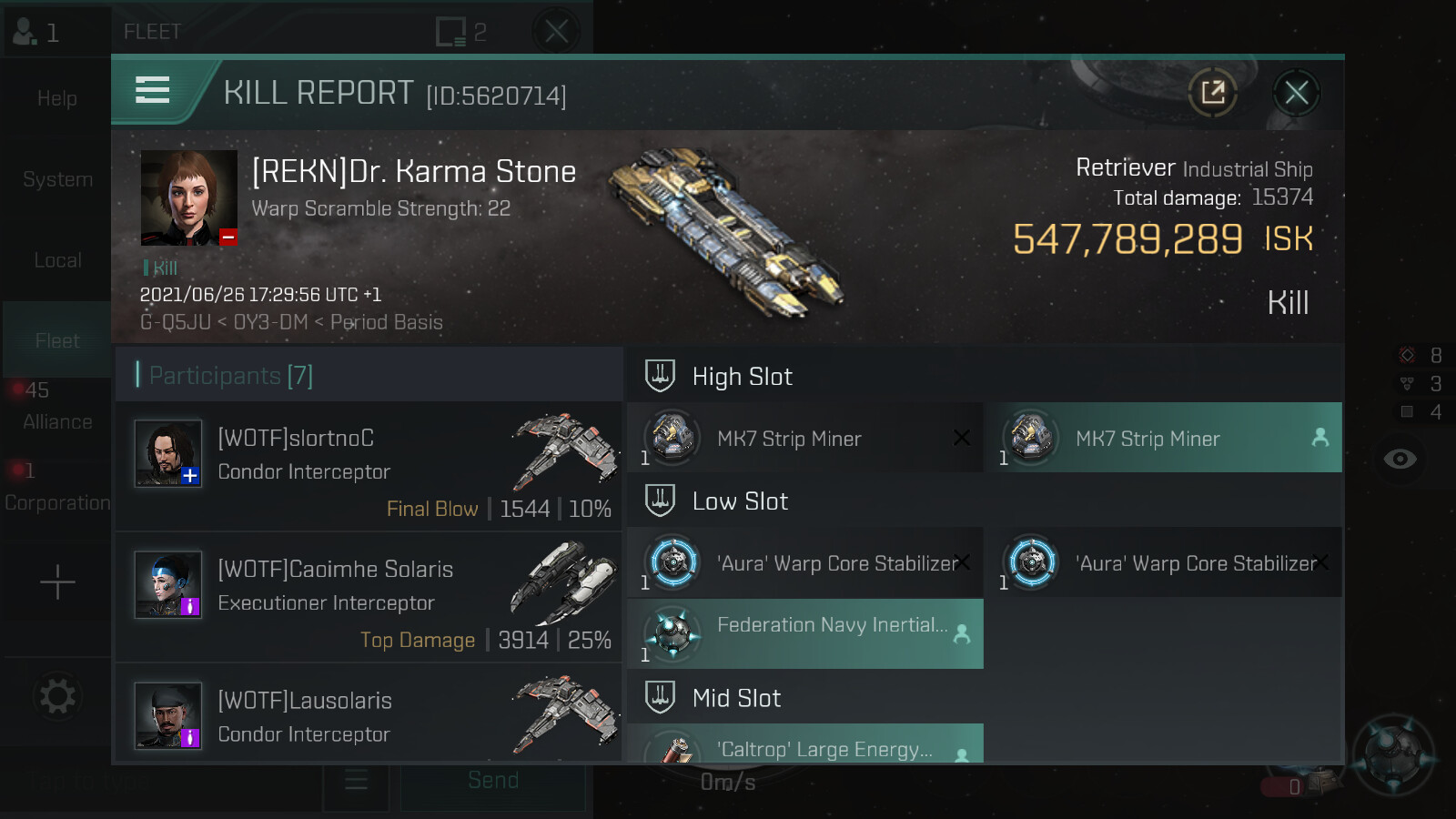This screenshot has width=1456, height=819.
Task: Open the Corporation chat tab
Action: 57,502
